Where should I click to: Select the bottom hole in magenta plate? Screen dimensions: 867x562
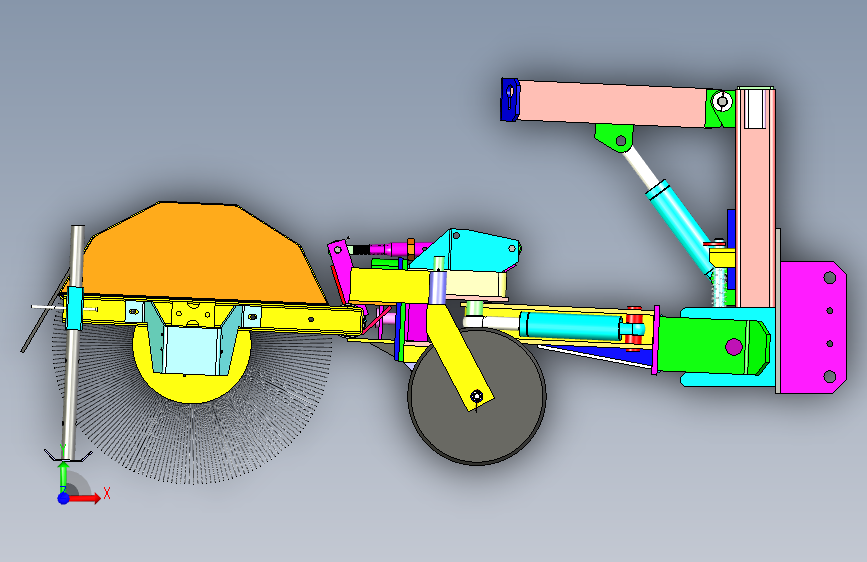(x=829, y=376)
